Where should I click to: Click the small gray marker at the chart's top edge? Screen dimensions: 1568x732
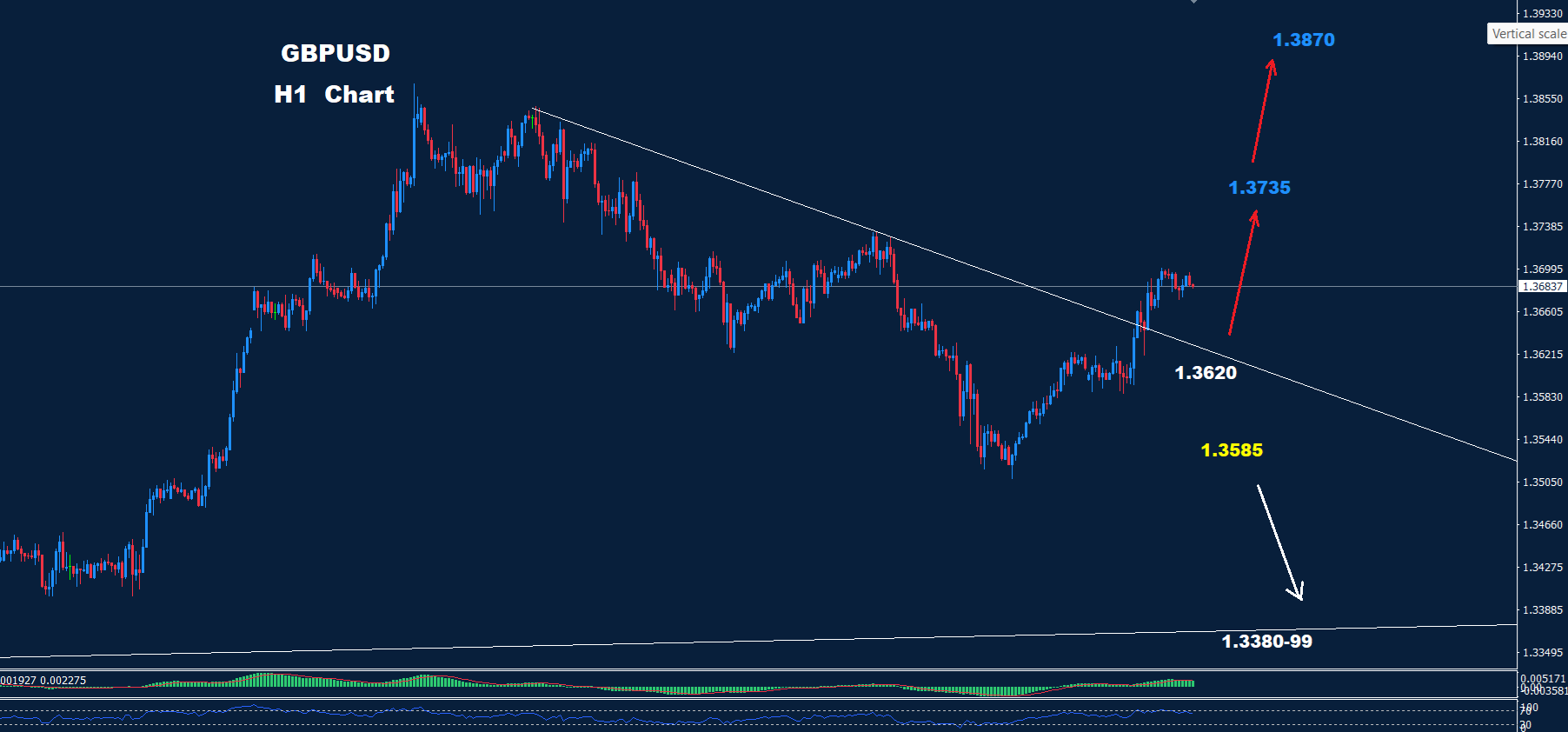tap(1194, 2)
